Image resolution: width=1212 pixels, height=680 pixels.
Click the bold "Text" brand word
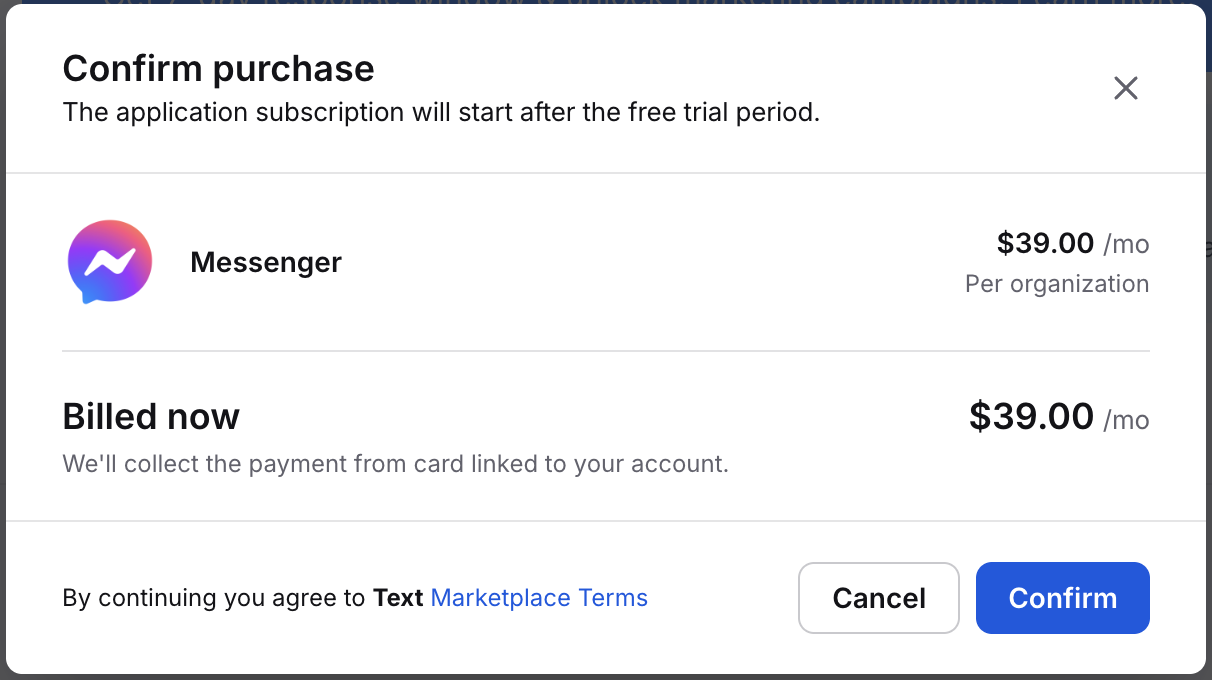pyautogui.click(x=398, y=598)
